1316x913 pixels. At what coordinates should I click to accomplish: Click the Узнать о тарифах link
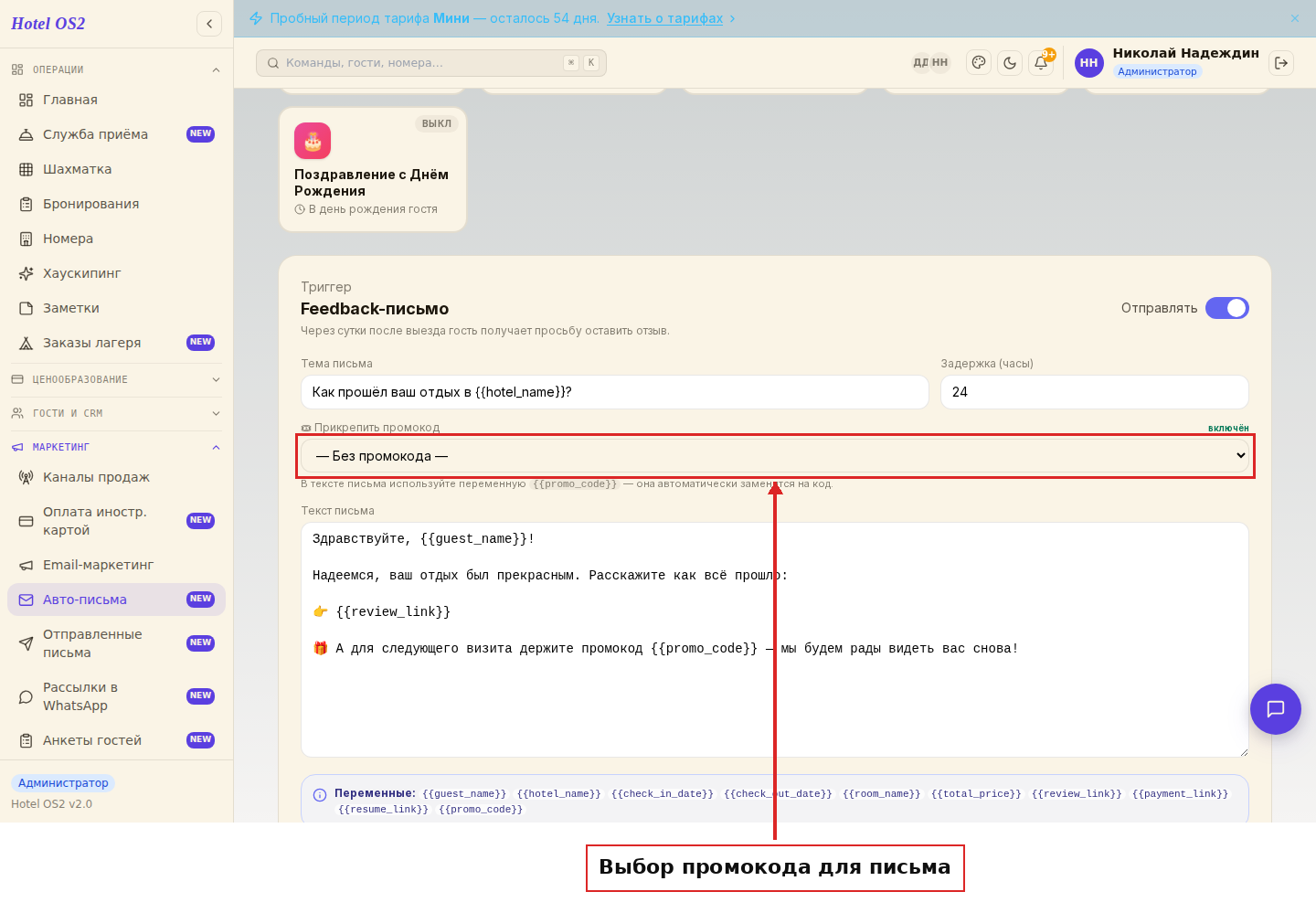(664, 18)
